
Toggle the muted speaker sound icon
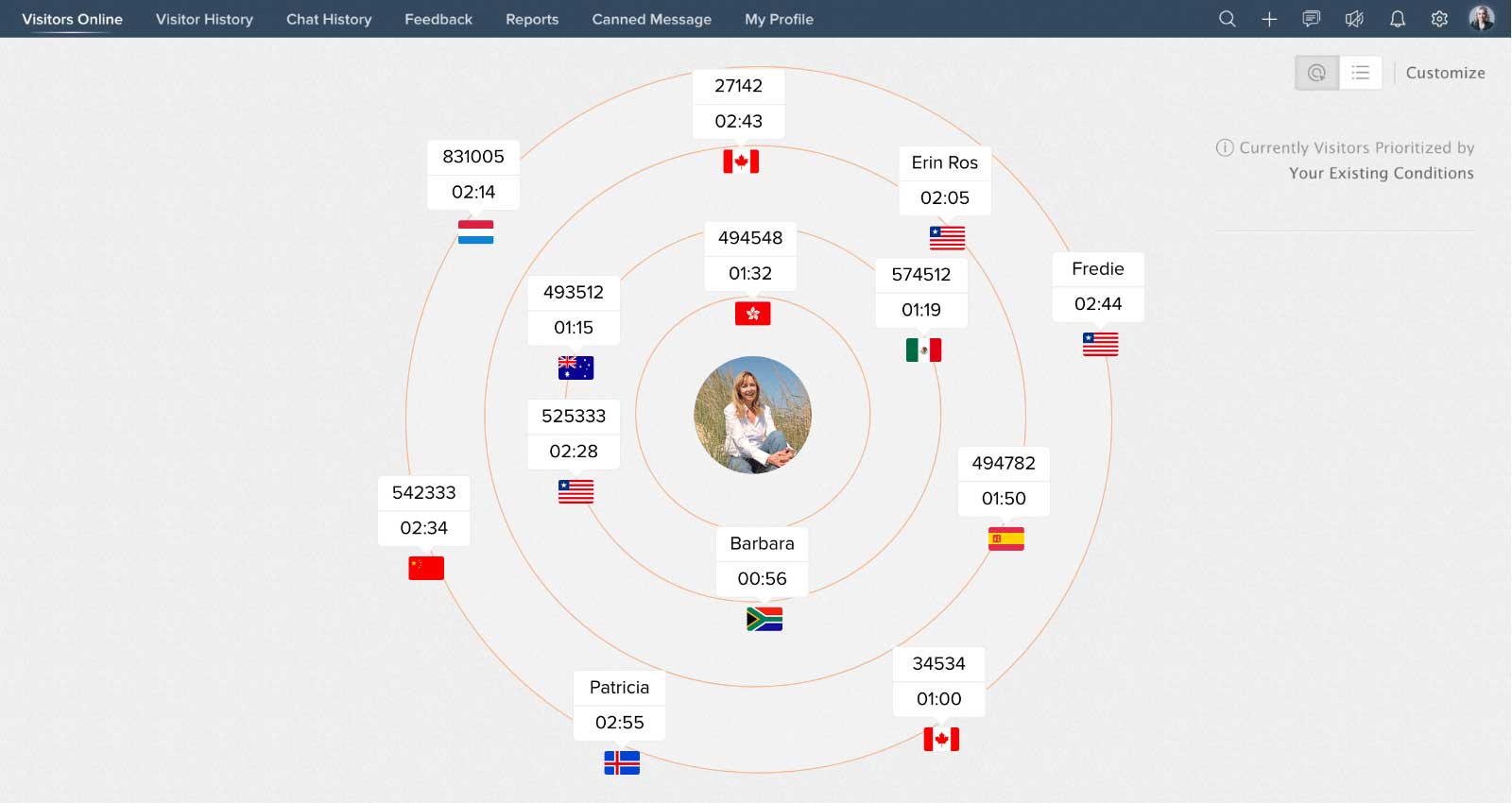click(x=1354, y=19)
